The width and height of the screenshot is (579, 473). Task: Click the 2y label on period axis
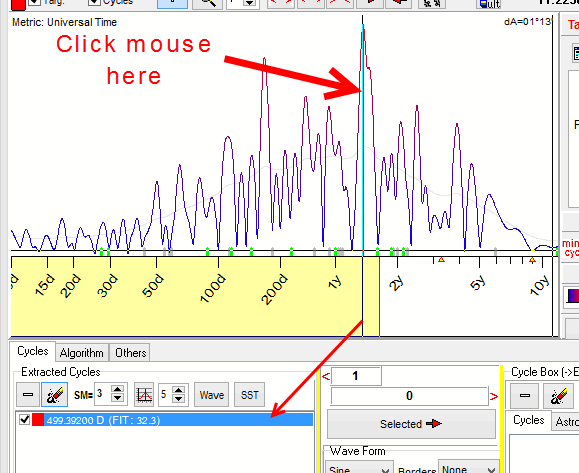(397, 284)
